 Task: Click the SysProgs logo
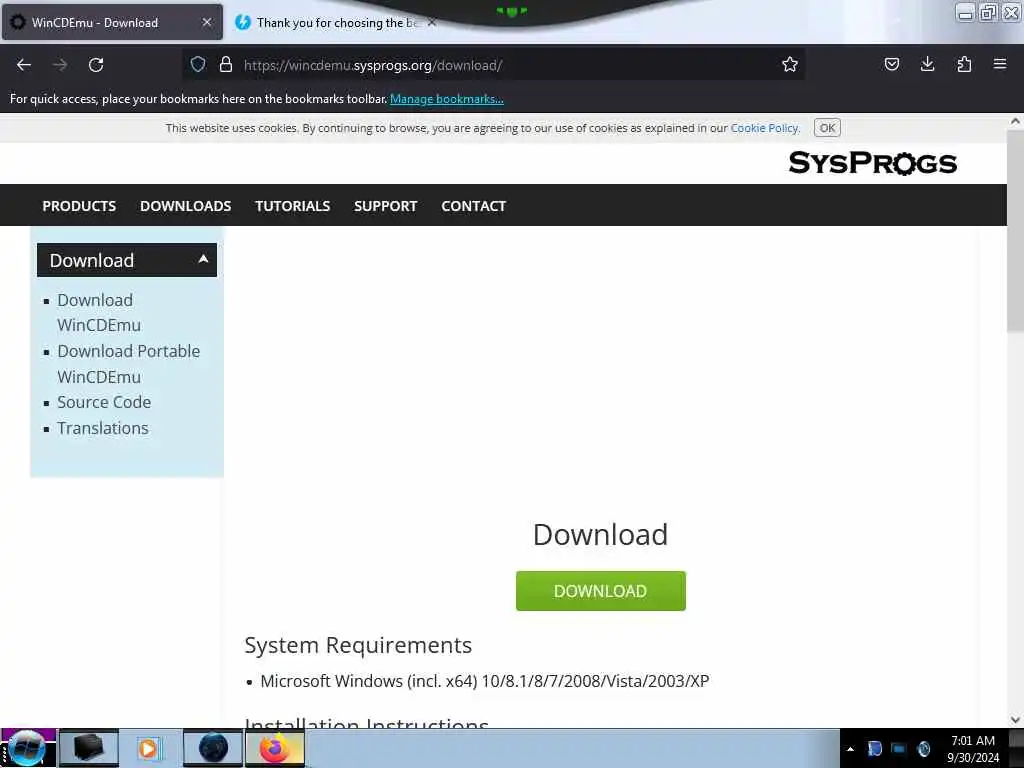[x=872, y=163]
